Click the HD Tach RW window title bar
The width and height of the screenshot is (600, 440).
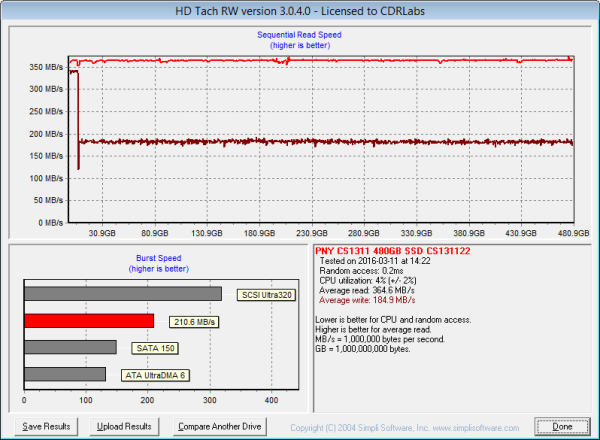pos(299,10)
